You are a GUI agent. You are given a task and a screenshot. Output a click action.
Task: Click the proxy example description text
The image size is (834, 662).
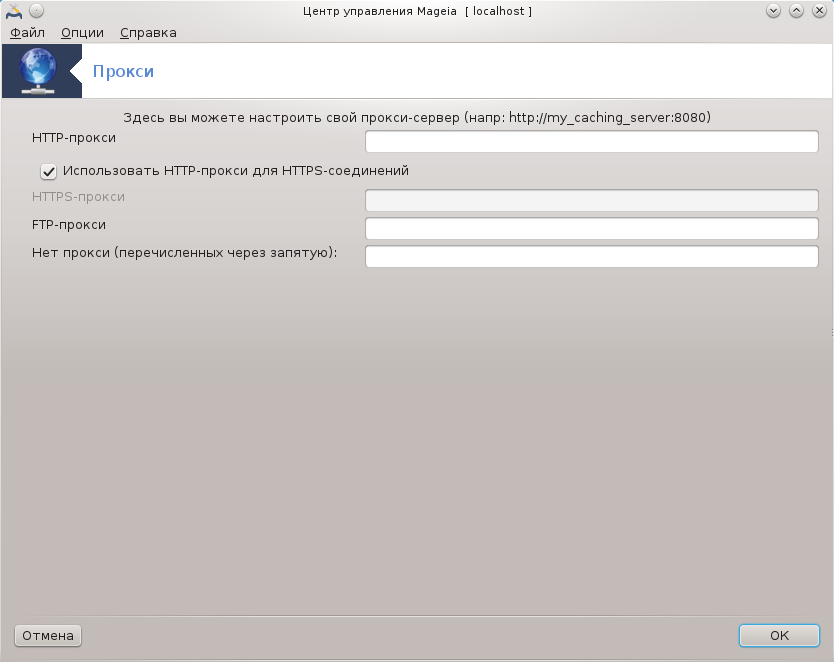(x=417, y=118)
